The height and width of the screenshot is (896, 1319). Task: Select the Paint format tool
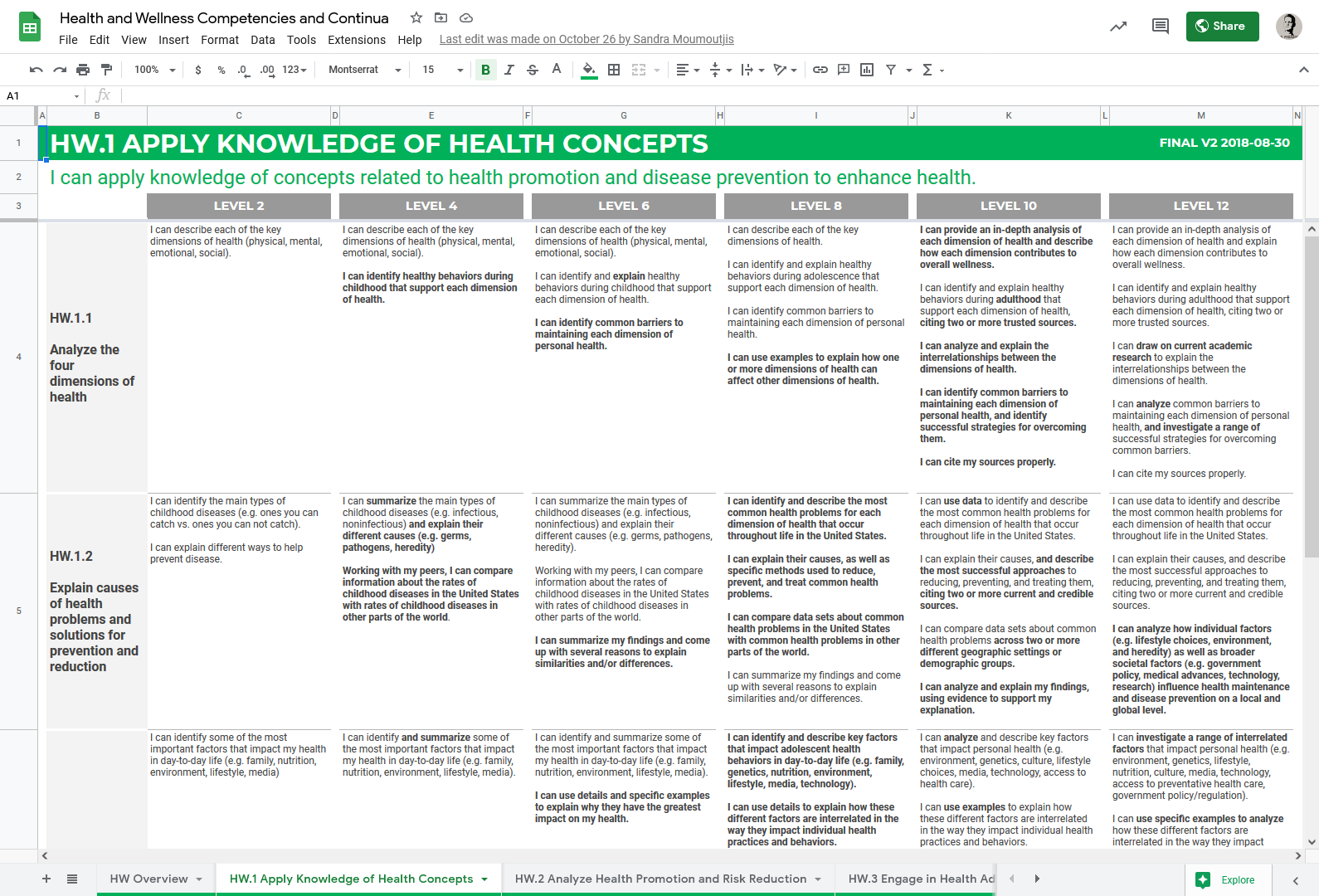(x=106, y=70)
